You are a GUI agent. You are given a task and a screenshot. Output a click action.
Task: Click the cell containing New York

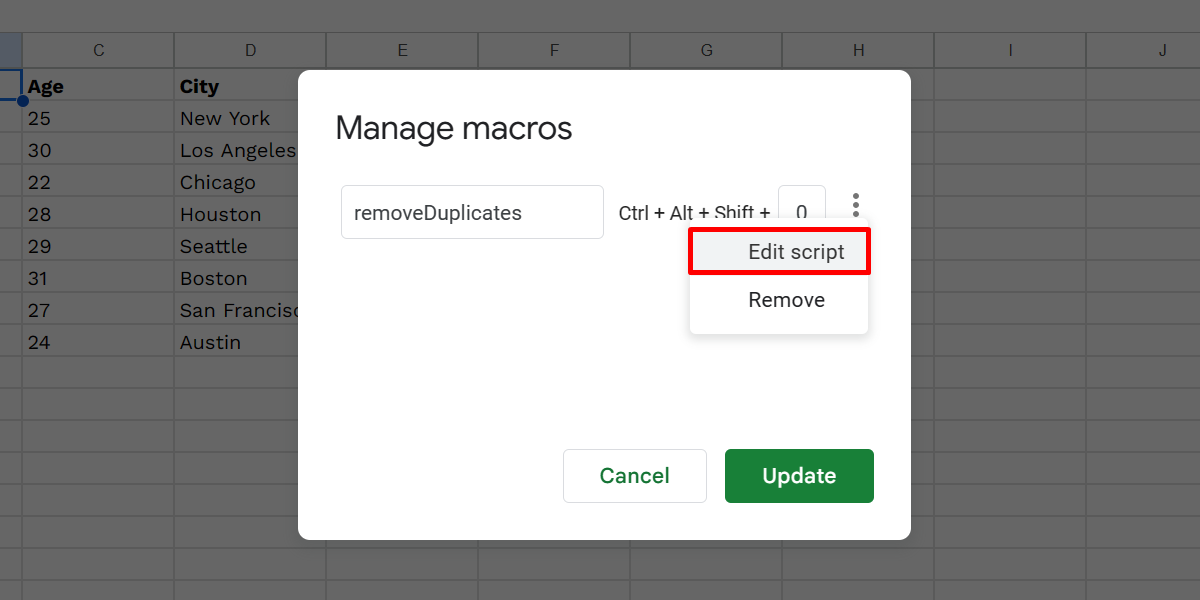pyautogui.click(x=225, y=118)
